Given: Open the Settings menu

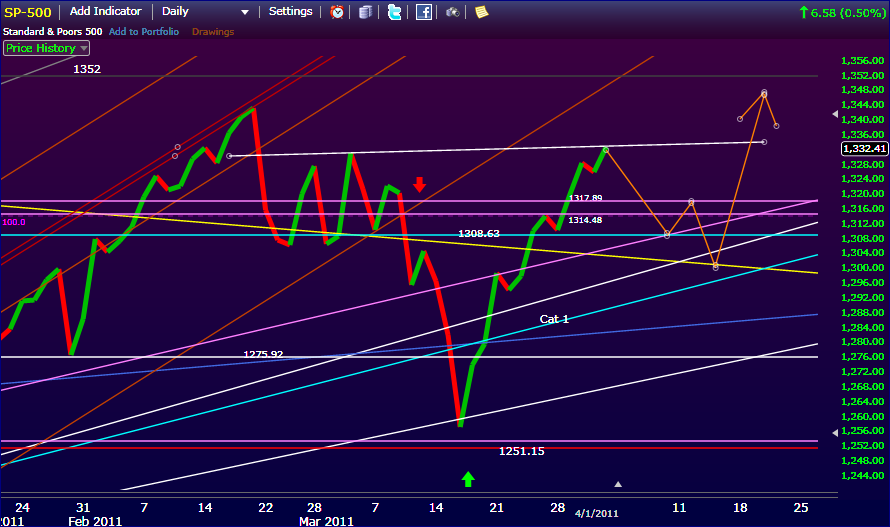Looking at the screenshot, I should point(291,11).
